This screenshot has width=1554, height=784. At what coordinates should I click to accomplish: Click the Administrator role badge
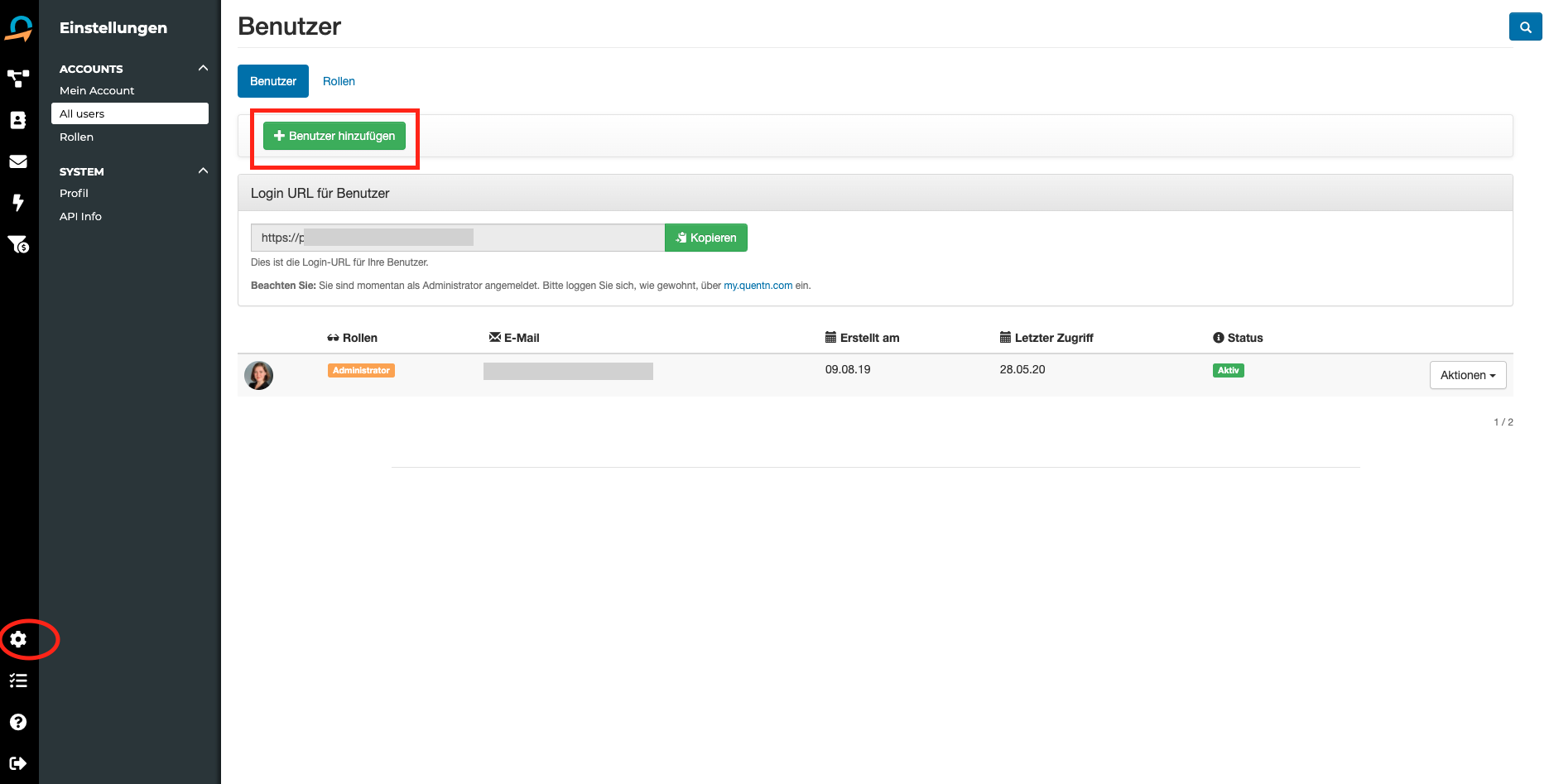361,371
